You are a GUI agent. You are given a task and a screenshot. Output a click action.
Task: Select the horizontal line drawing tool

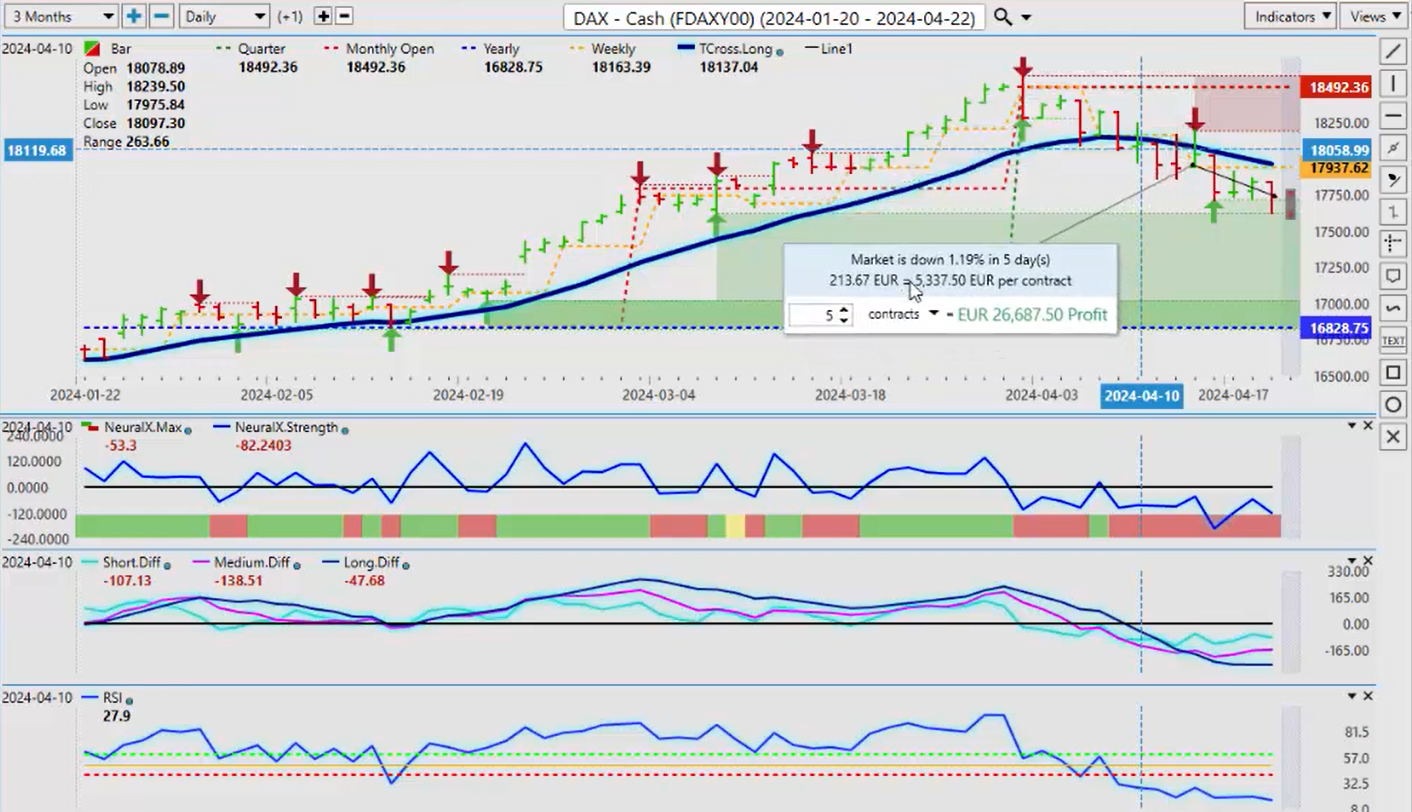(x=1393, y=116)
